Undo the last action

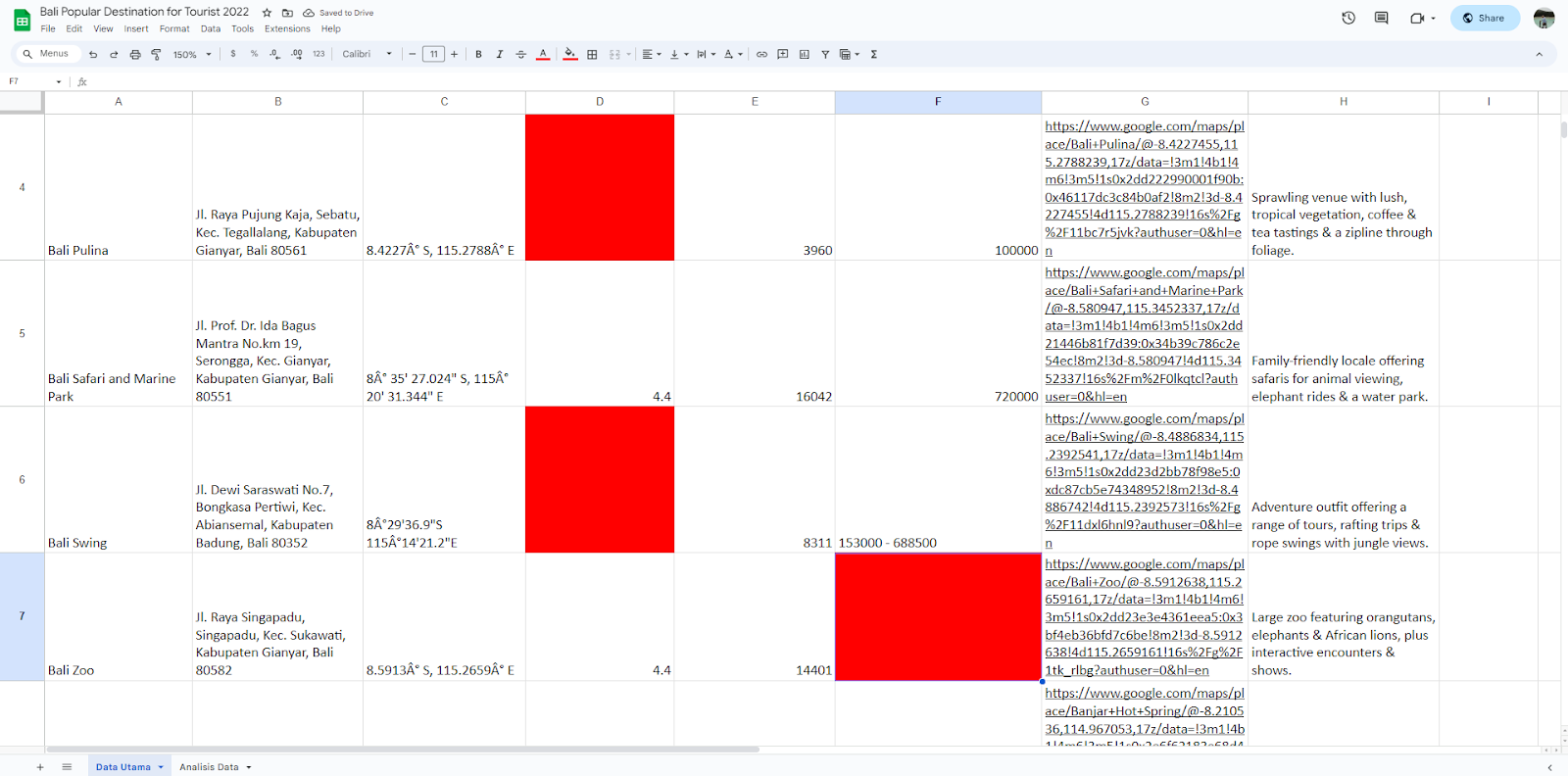93,55
